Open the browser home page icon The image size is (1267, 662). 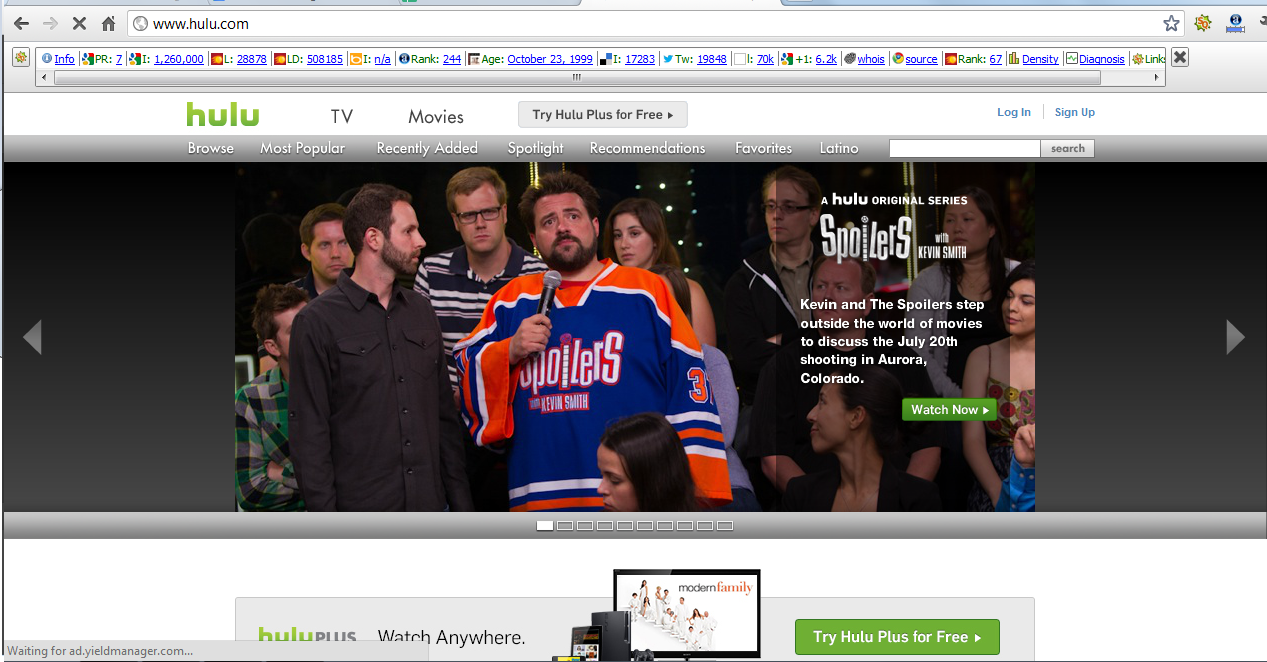(x=109, y=23)
